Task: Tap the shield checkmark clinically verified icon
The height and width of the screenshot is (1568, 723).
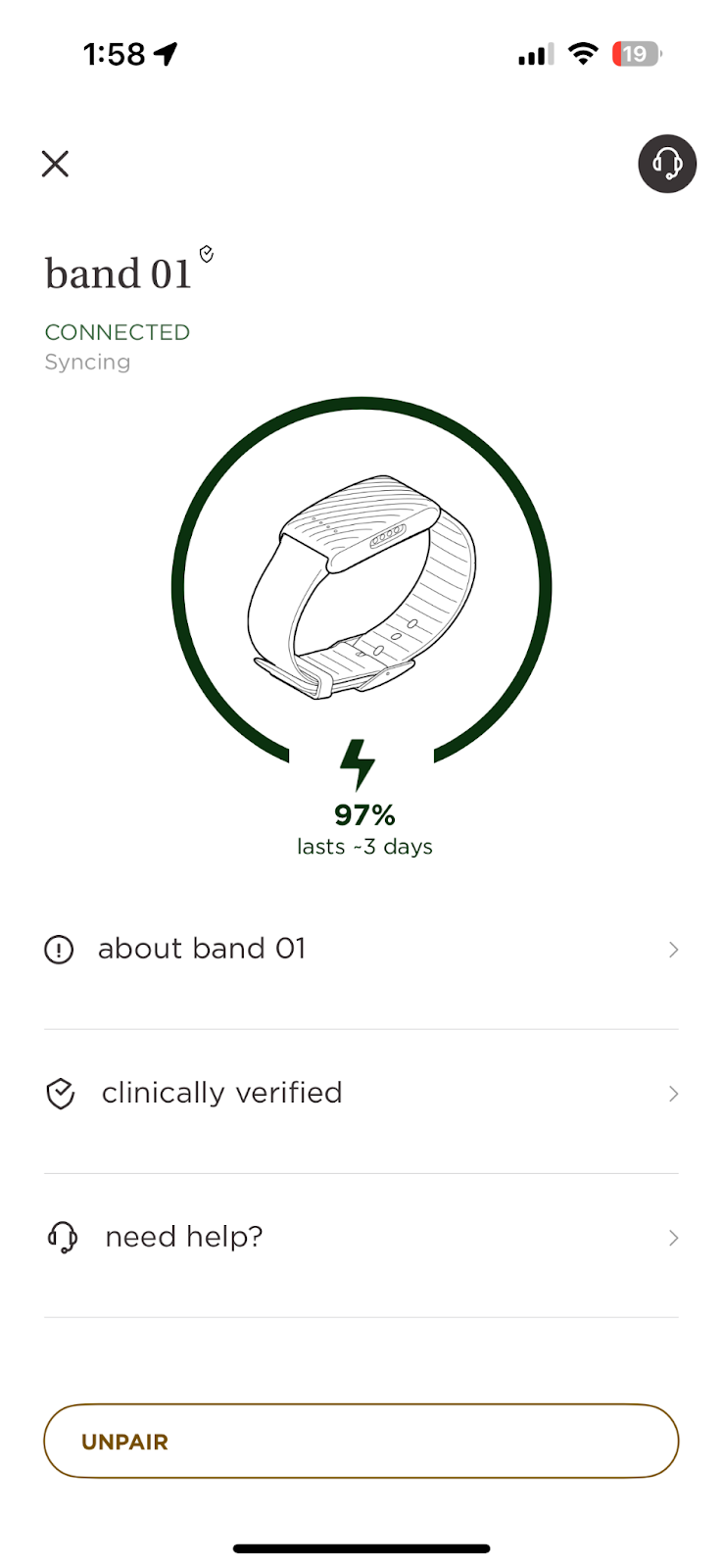Action: tap(61, 1094)
